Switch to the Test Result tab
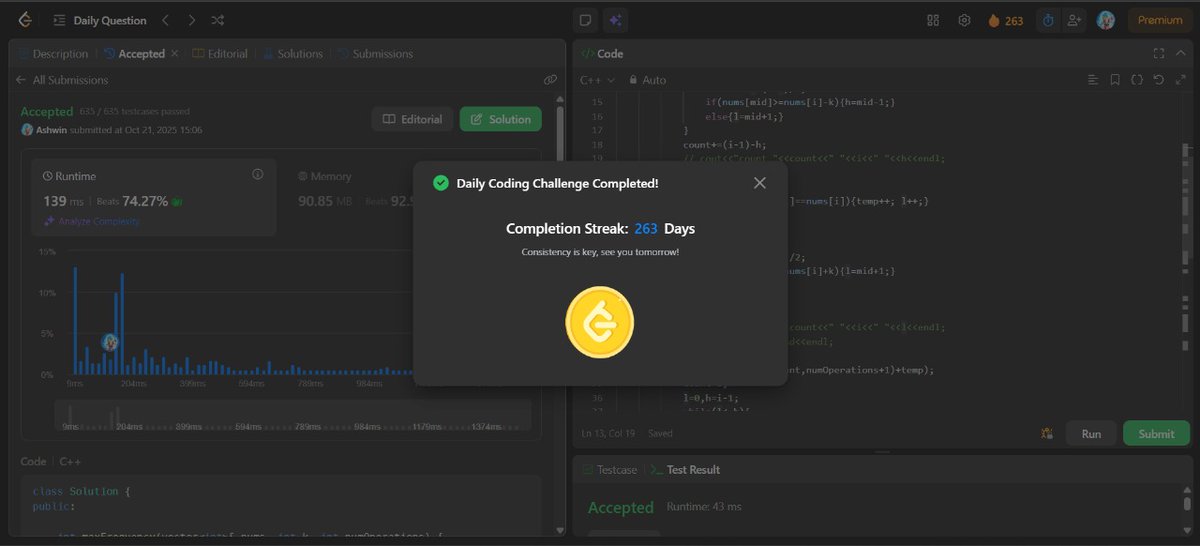The image size is (1200, 546). click(x=685, y=470)
